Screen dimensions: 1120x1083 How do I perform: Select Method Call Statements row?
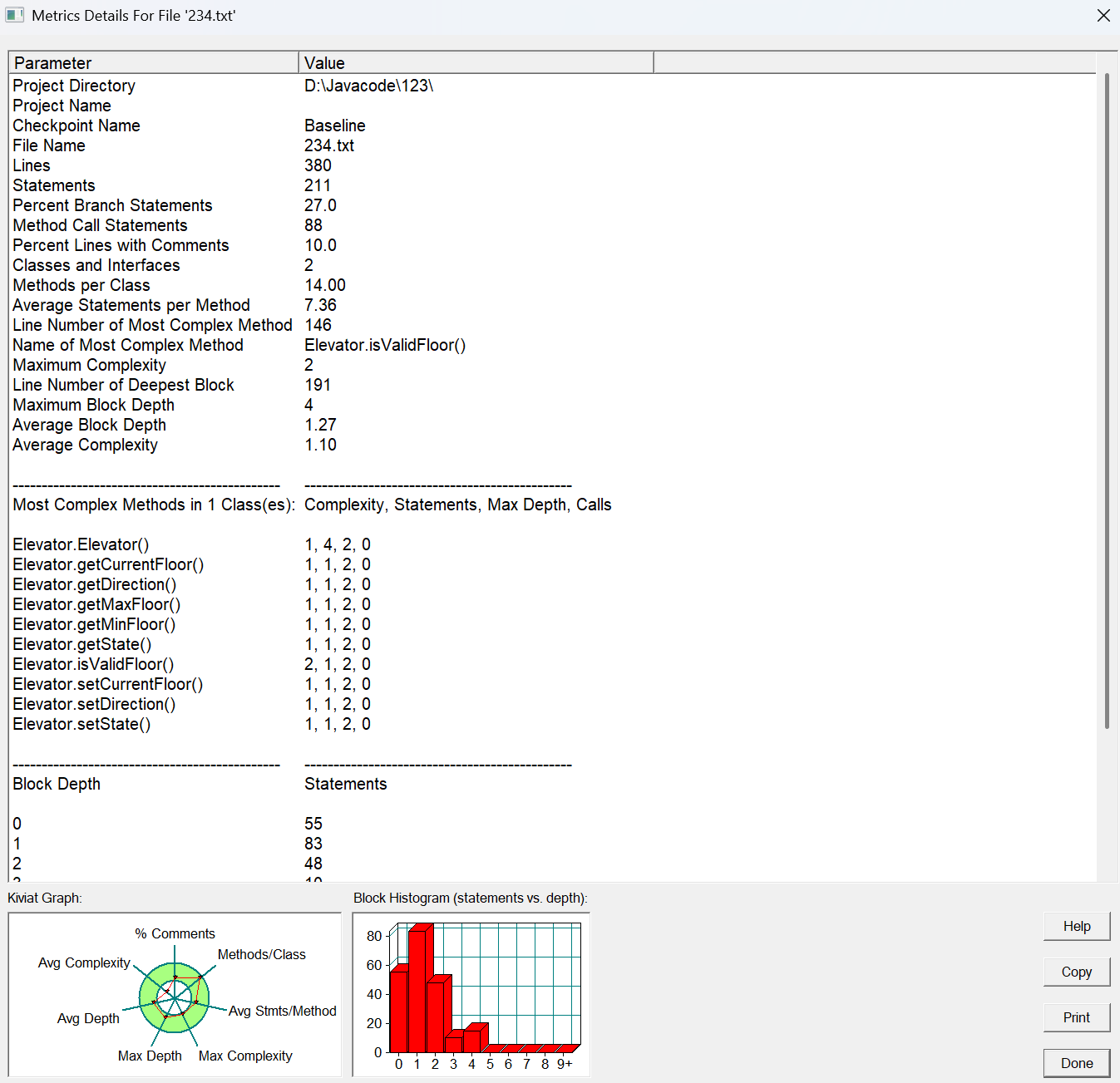pyautogui.click(x=100, y=225)
